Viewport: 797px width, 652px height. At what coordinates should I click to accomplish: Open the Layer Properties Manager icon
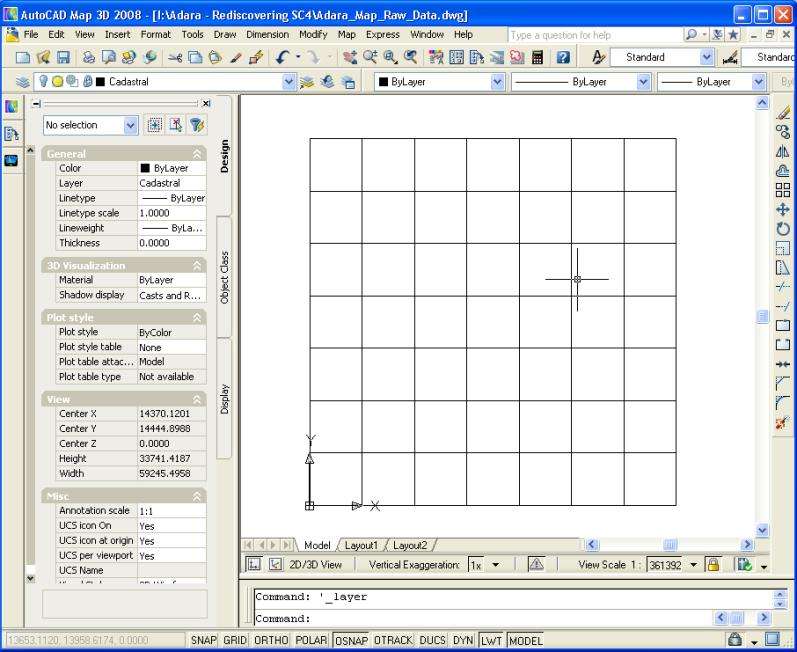coord(21,82)
